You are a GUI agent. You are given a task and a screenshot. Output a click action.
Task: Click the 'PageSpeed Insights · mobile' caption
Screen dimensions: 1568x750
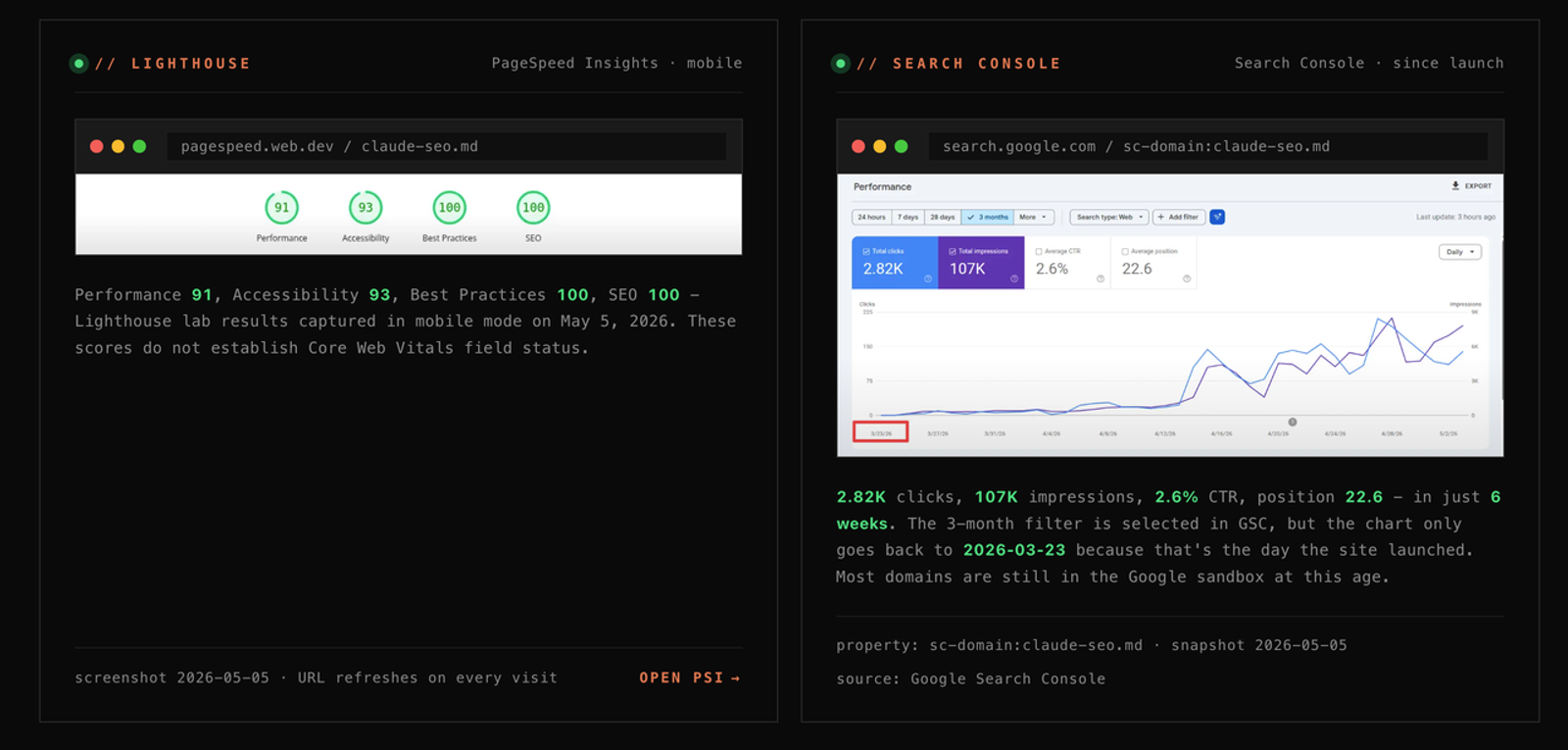coord(616,63)
